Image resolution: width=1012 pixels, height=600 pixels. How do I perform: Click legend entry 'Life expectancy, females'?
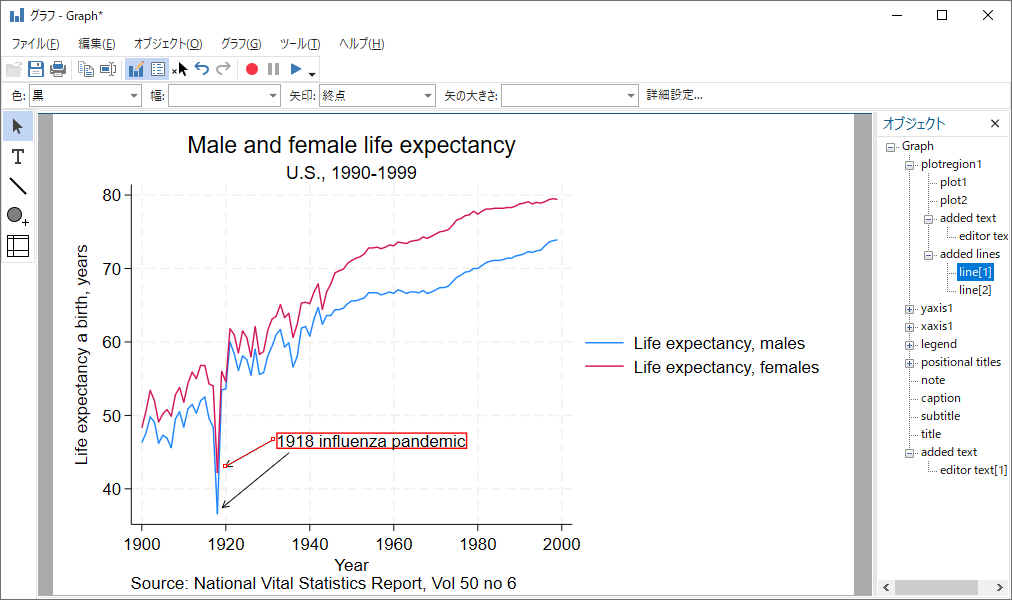[x=726, y=367]
